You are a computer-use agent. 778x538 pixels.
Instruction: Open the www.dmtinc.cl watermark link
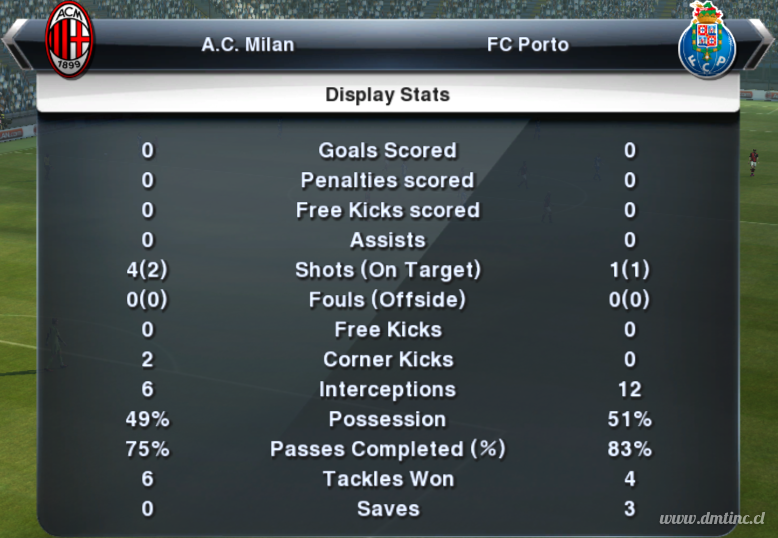712,519
